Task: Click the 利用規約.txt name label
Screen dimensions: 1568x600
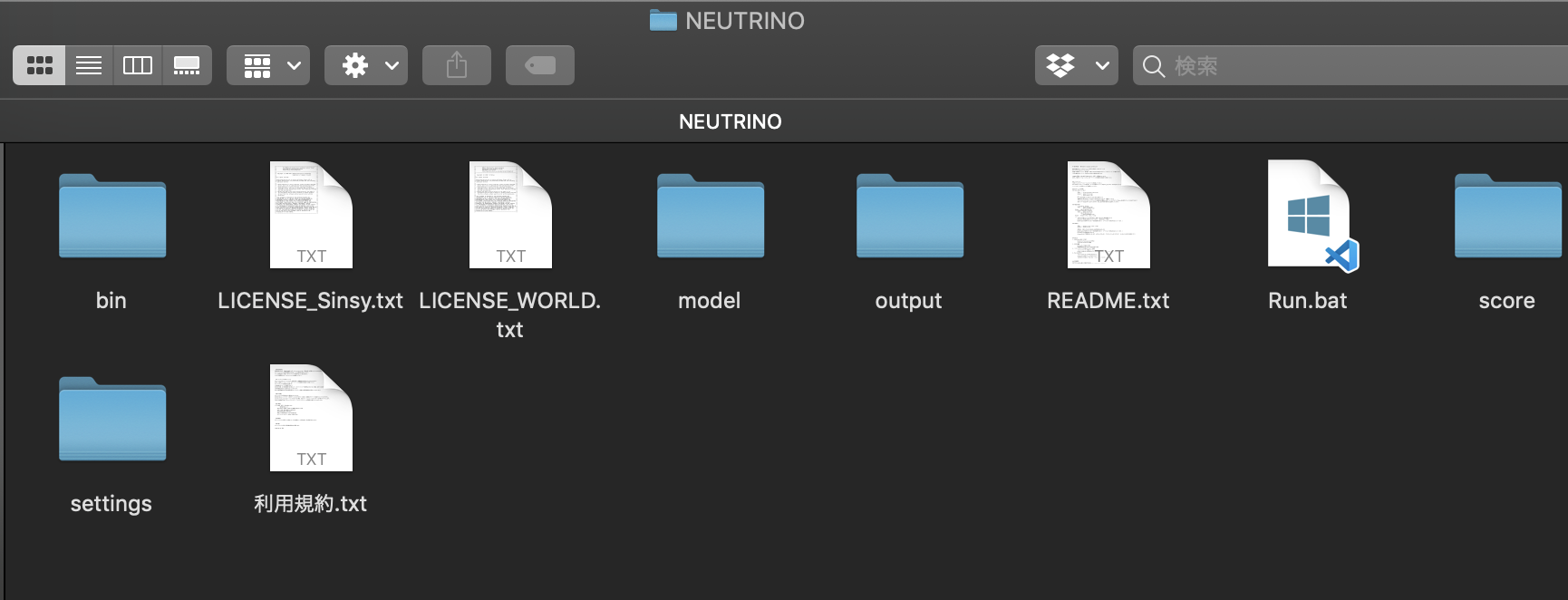Action: [310, 504]
